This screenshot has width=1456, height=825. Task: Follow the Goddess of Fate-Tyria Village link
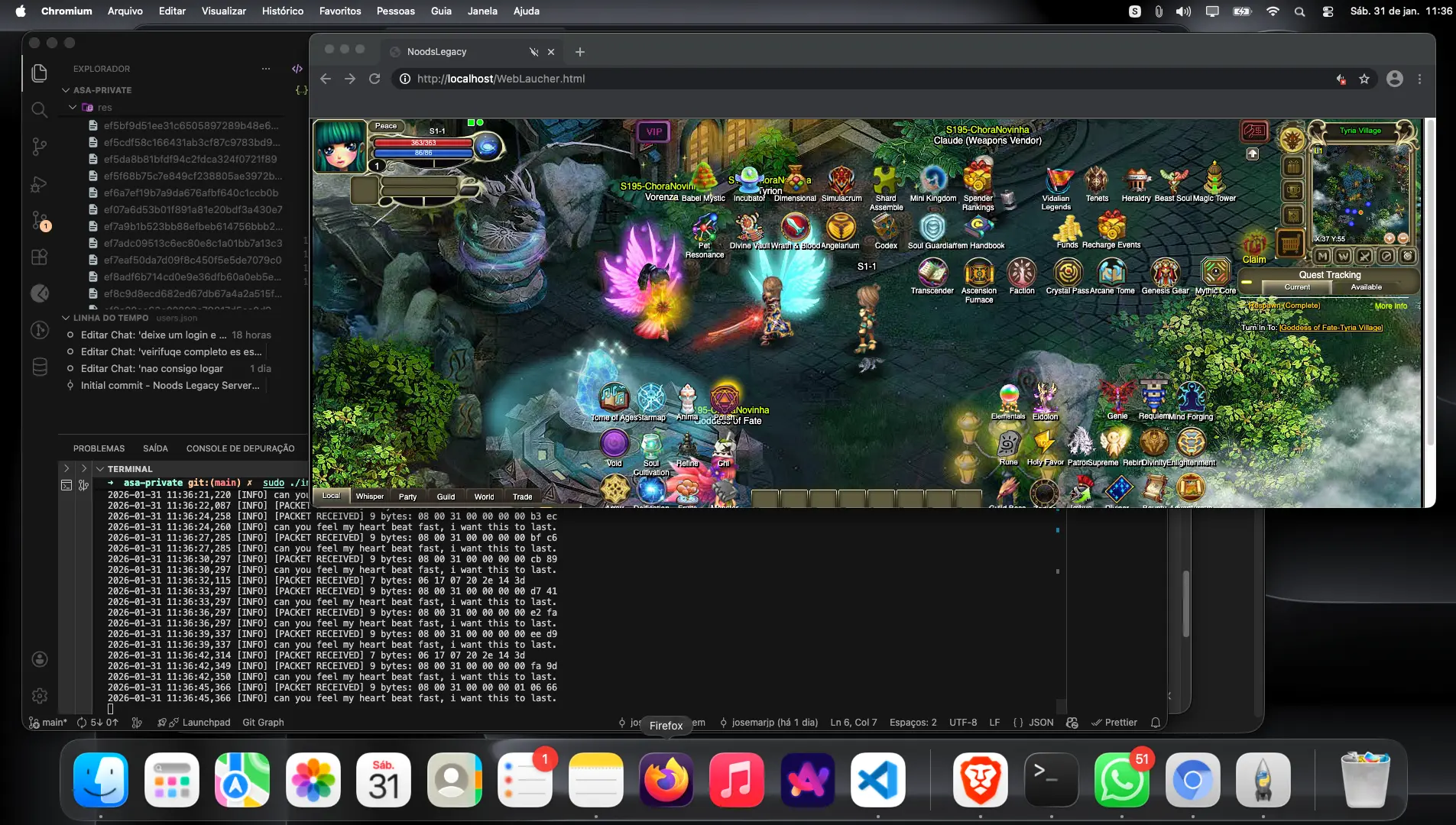[1331, 327]
